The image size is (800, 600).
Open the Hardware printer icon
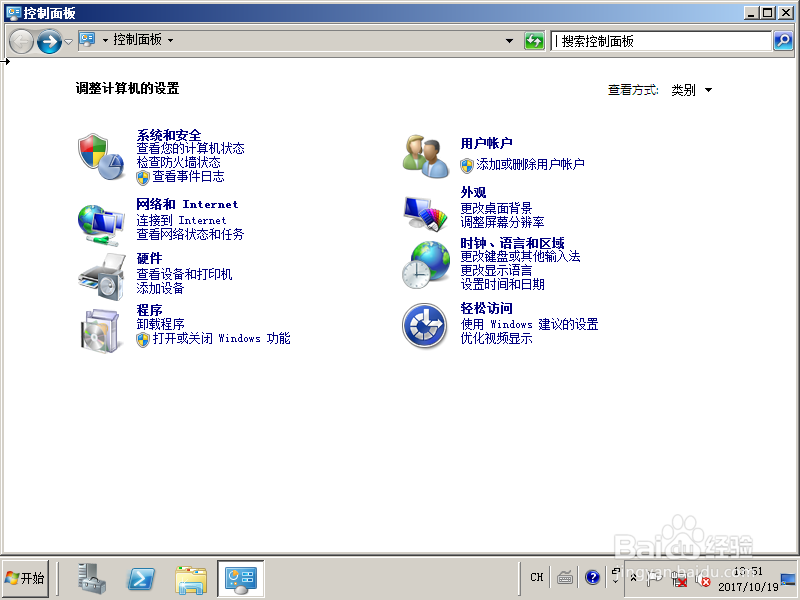102,277
